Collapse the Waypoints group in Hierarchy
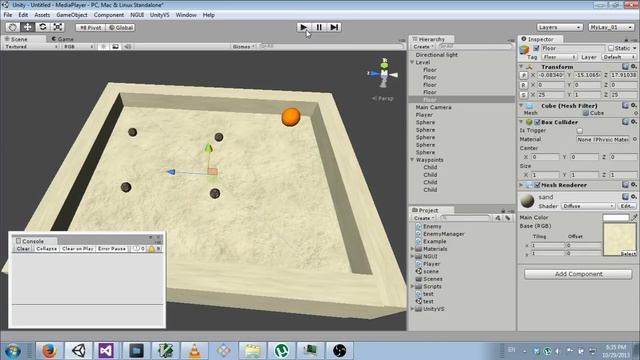This screenshot has width=640, height=360. tap(412, 160)
